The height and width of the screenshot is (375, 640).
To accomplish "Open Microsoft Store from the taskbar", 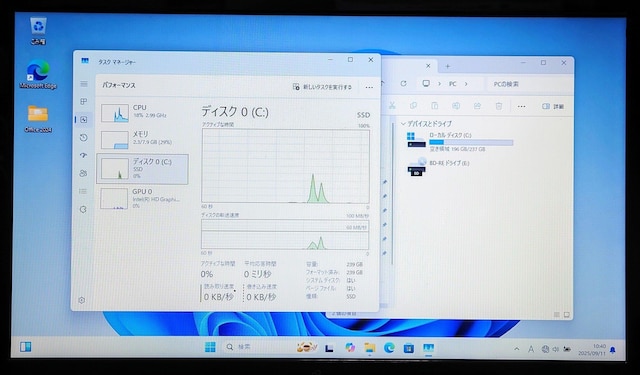I will point(409,348).
